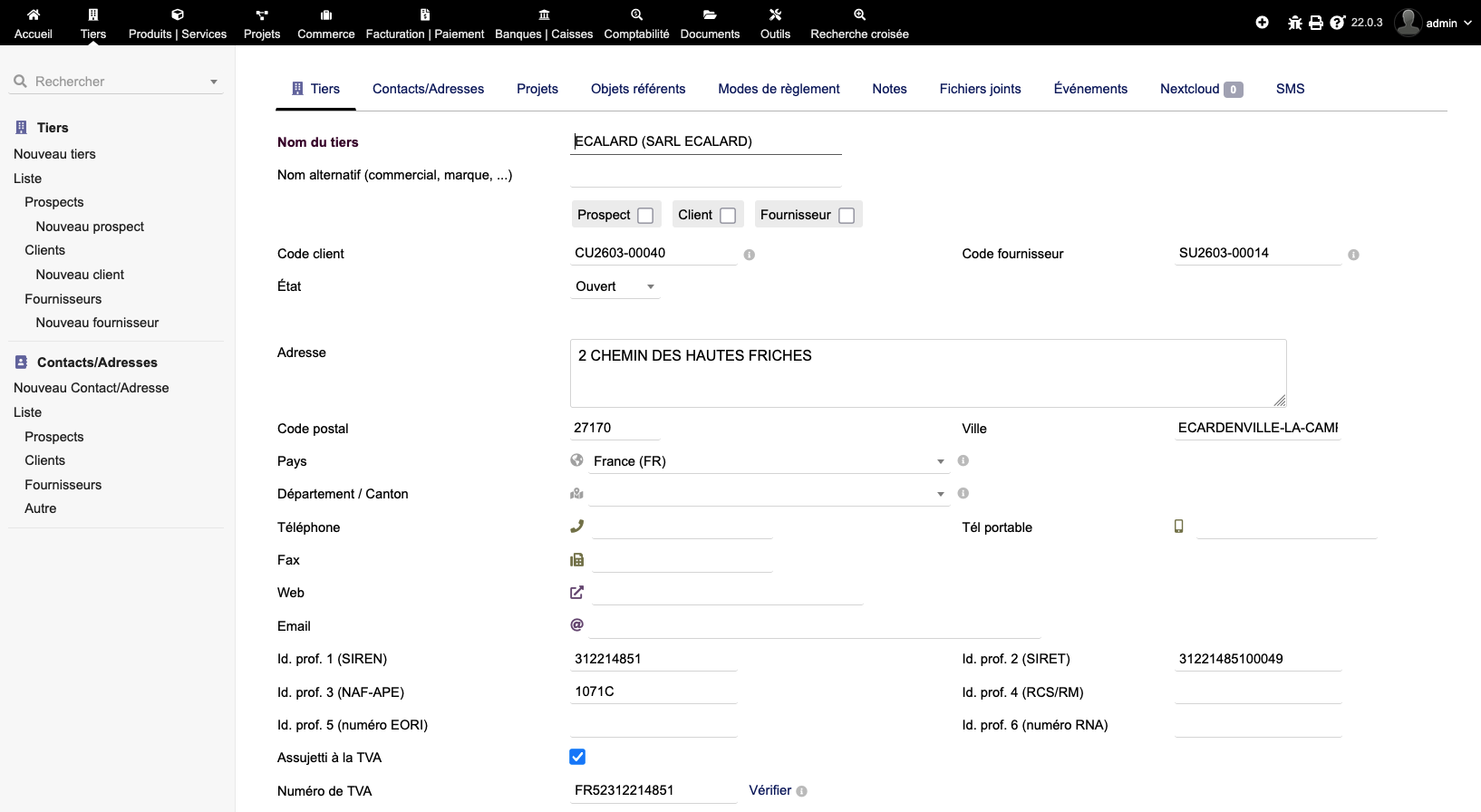Switch to the Contacts/Adresses tab
The width and height of the screenshot is (1481, 812).
click(428, 89)
